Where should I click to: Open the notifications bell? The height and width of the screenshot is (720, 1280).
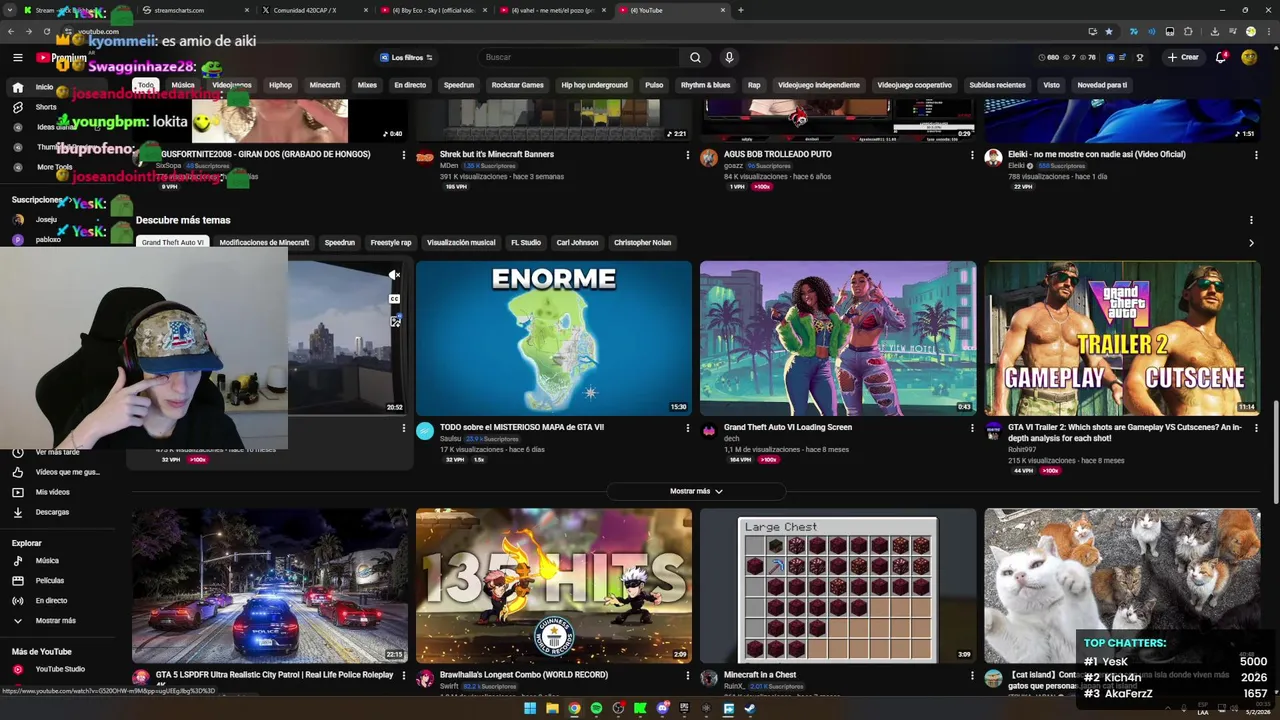click(x=1221, y=58)
